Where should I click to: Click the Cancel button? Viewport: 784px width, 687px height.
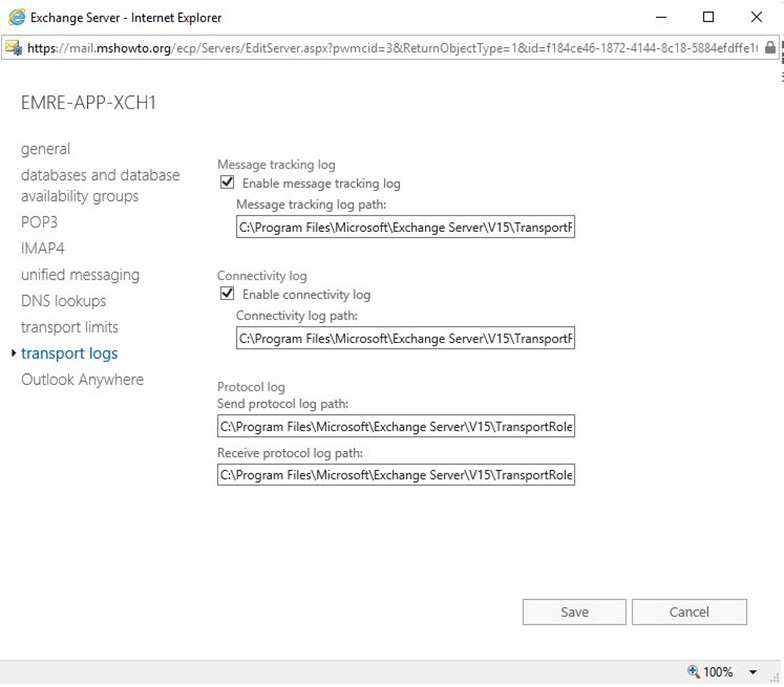click(x=689, y=612)
